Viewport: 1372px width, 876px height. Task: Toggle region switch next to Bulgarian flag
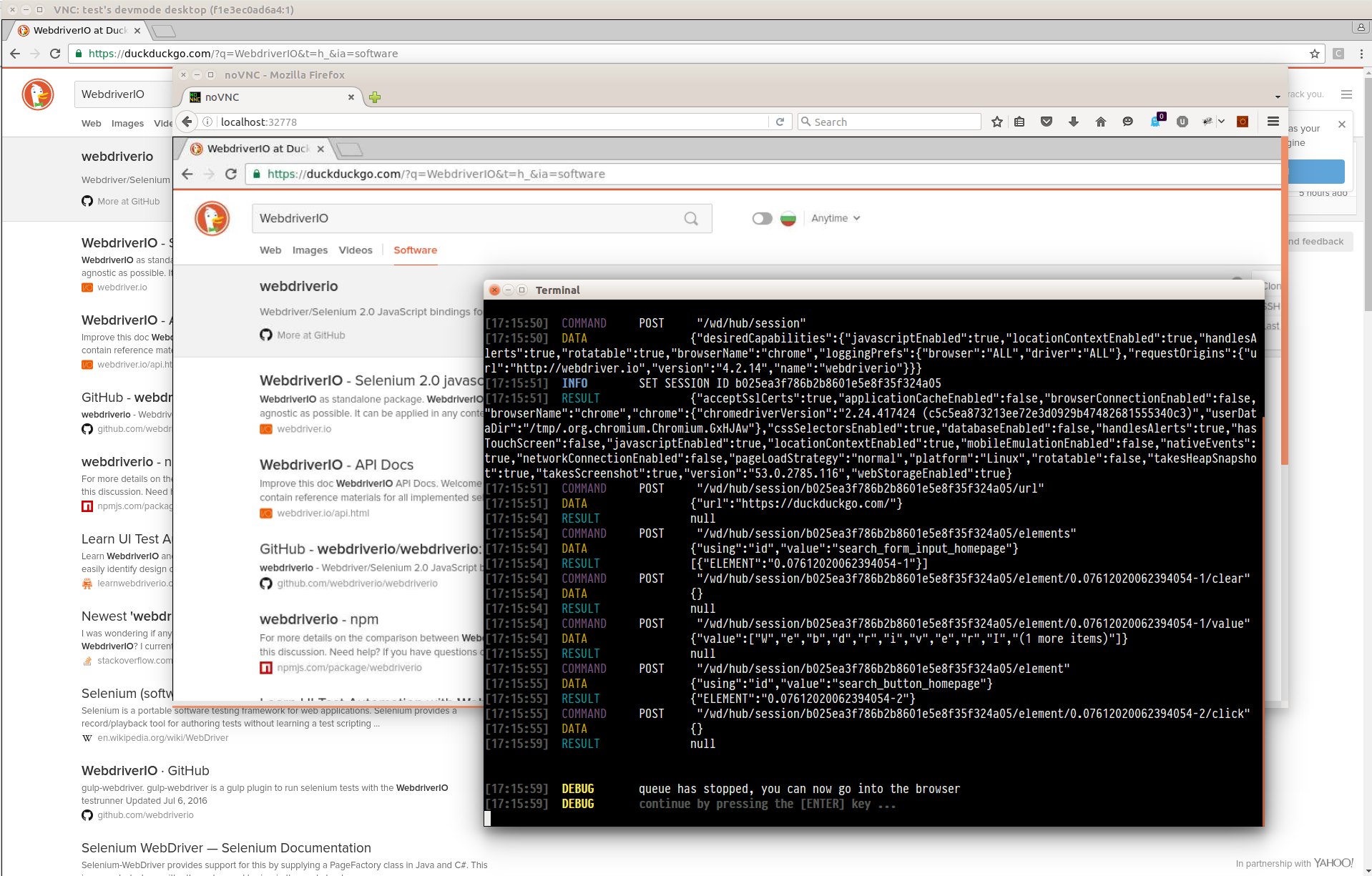[x=763, y=218]
